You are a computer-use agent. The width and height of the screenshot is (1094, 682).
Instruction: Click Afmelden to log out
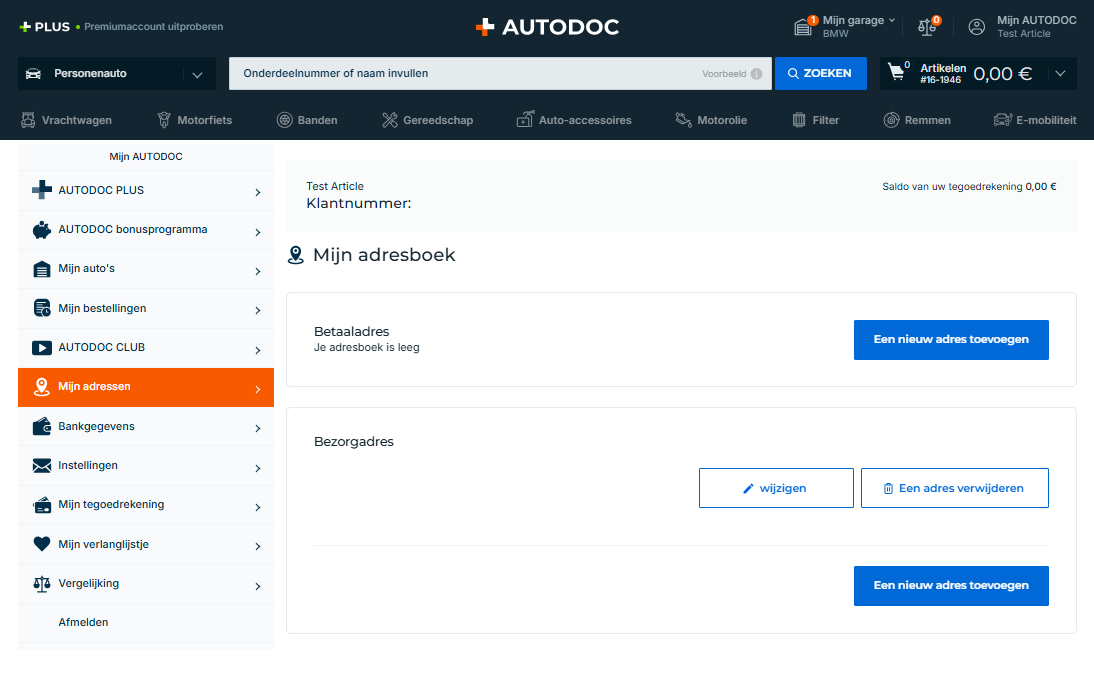[84, 623]
